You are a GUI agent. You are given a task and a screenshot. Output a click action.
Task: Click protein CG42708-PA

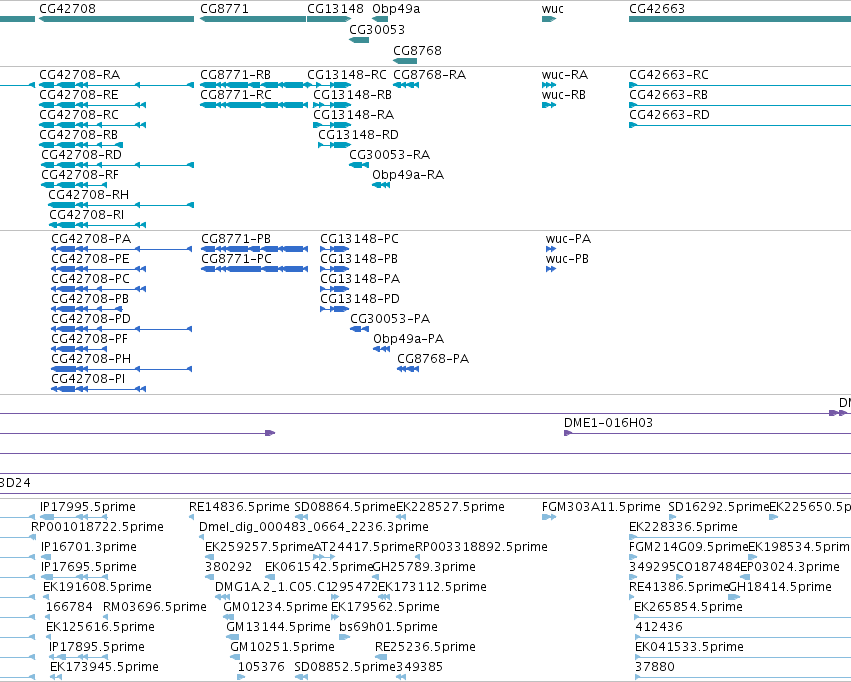point(91,239)
